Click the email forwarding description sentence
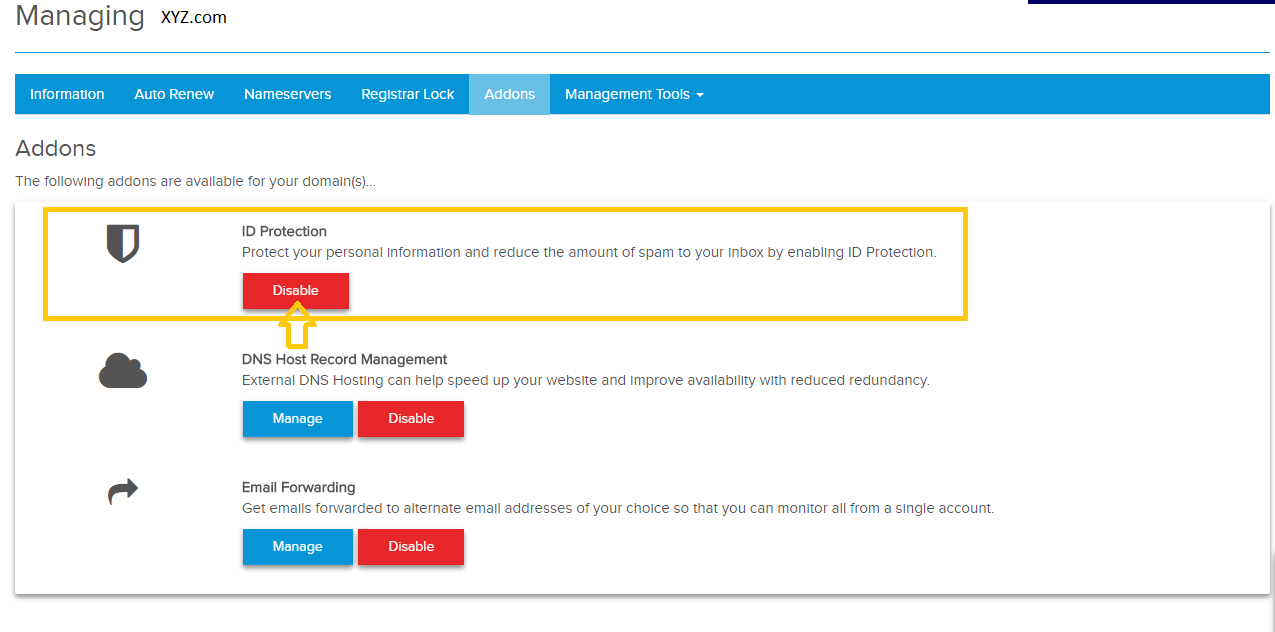 (x=618, y=508)
